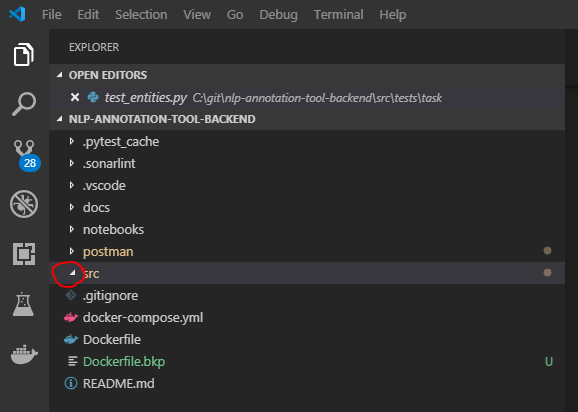Click the VS Code logo icon
The image size is (578, 412).
[x=17, y=14]
